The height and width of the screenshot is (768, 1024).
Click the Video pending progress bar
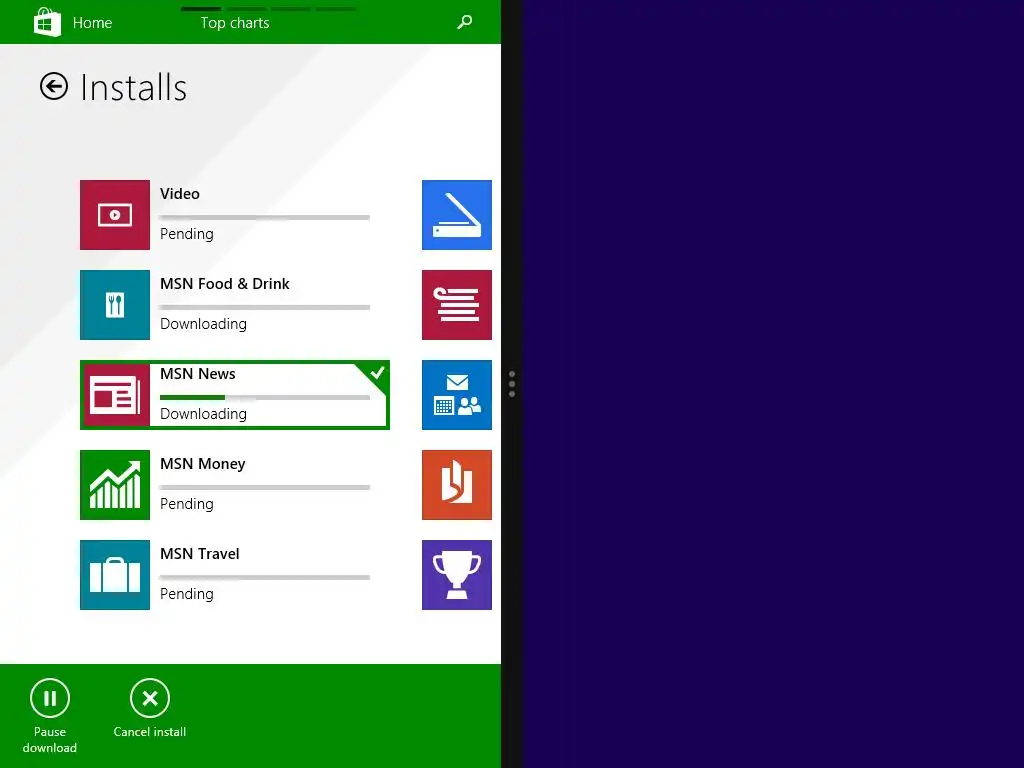(264, 217)
